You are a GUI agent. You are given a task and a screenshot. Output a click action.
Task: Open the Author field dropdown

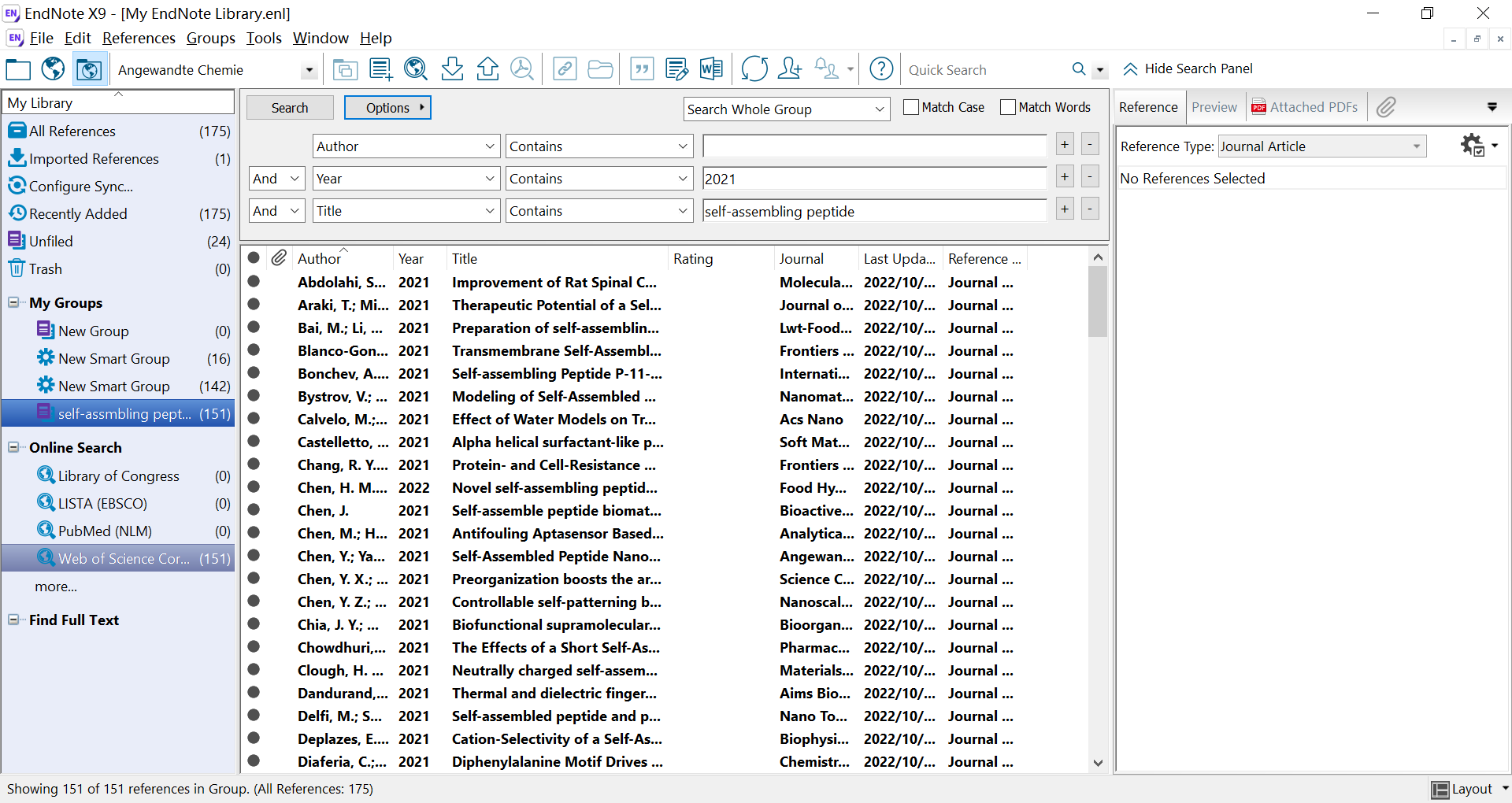(406, 146)
